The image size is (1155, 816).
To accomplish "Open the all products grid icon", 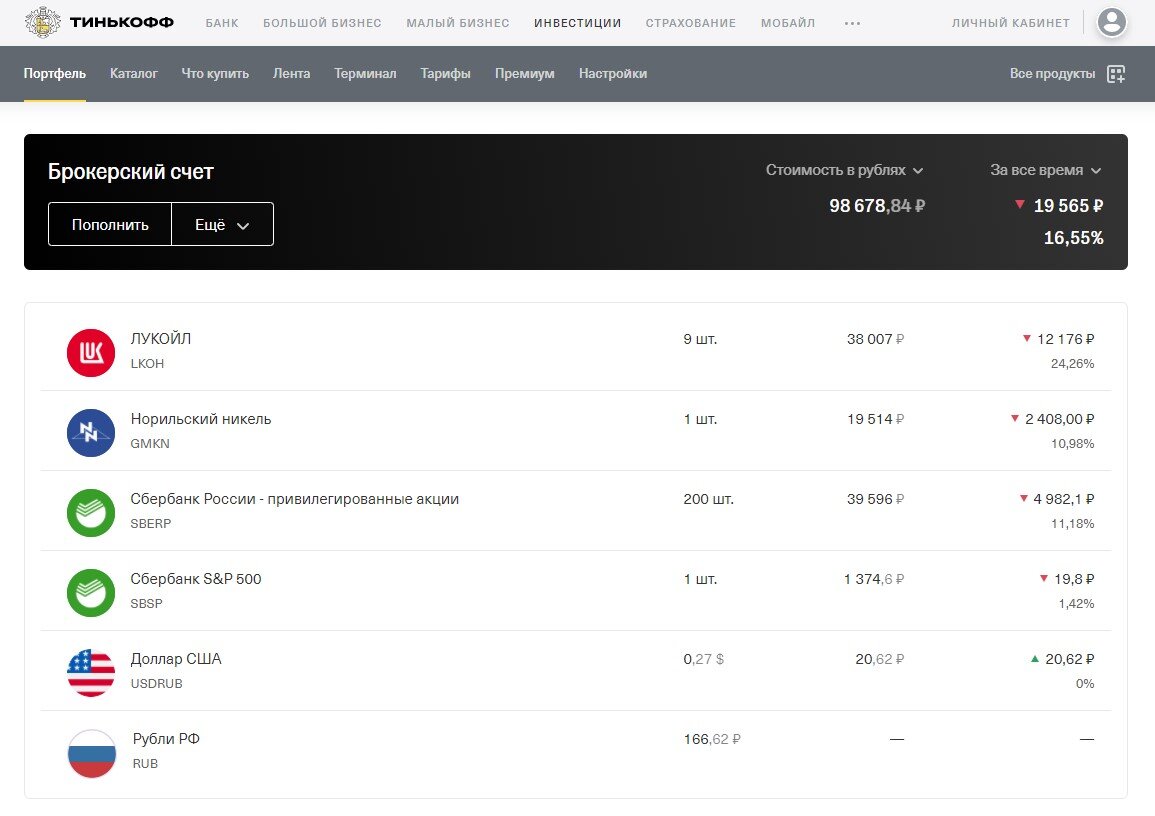I will click(1116, 74).
